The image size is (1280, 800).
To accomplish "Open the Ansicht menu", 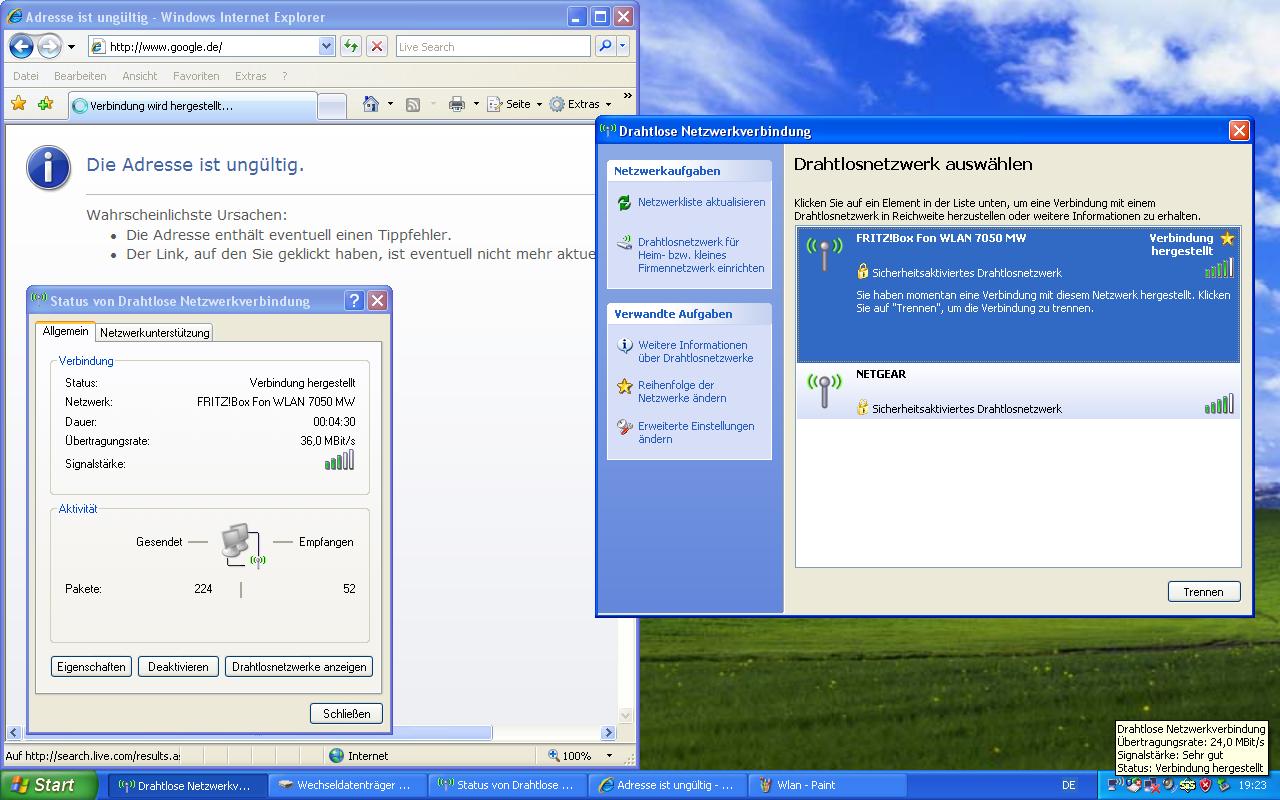I will point(140,76).
